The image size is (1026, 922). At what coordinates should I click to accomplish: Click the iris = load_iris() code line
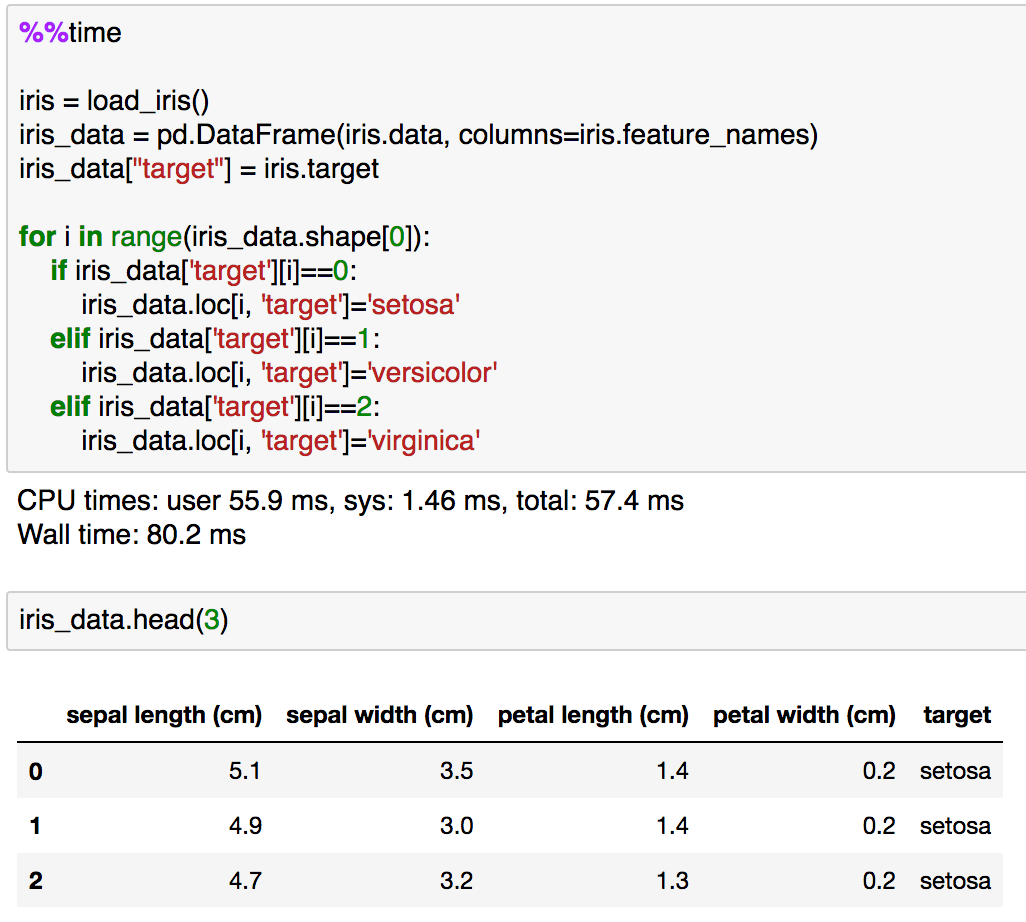114,101
